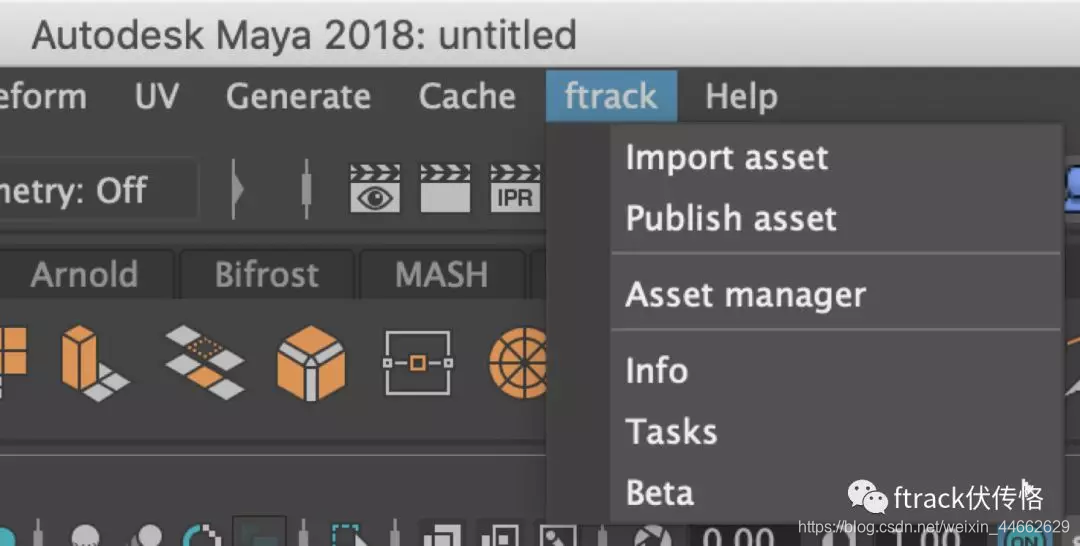Open the Generate menu
This screenshot has width=1080, height=546.
298,96
